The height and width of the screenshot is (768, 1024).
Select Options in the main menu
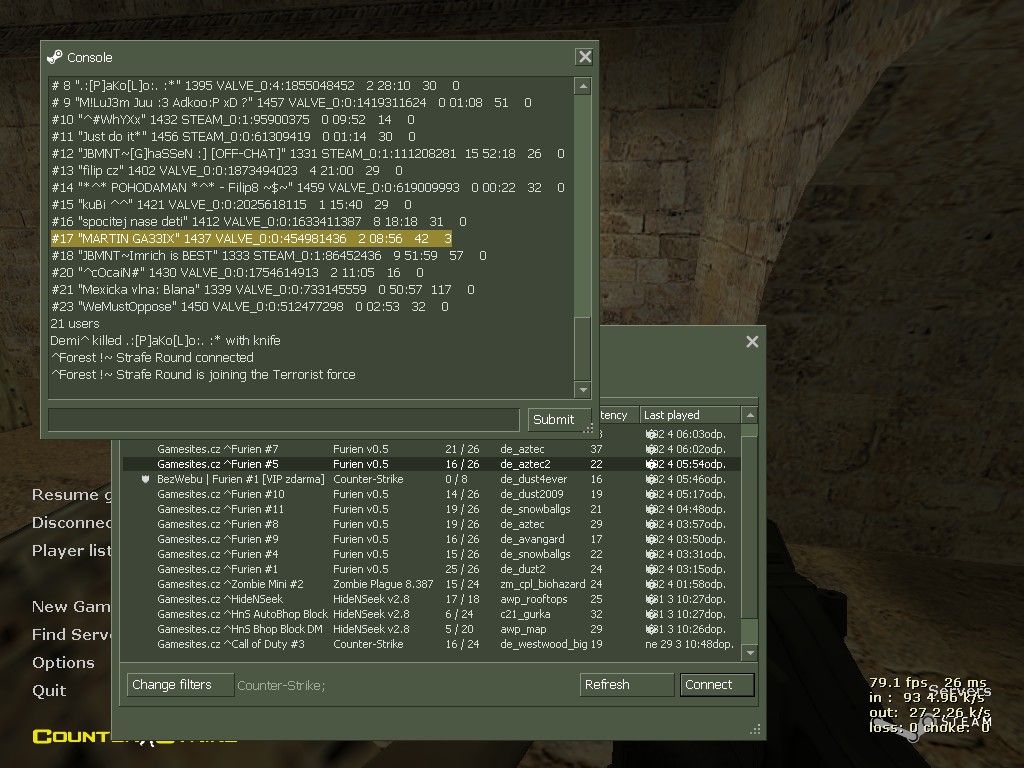(x=63, y=662)
